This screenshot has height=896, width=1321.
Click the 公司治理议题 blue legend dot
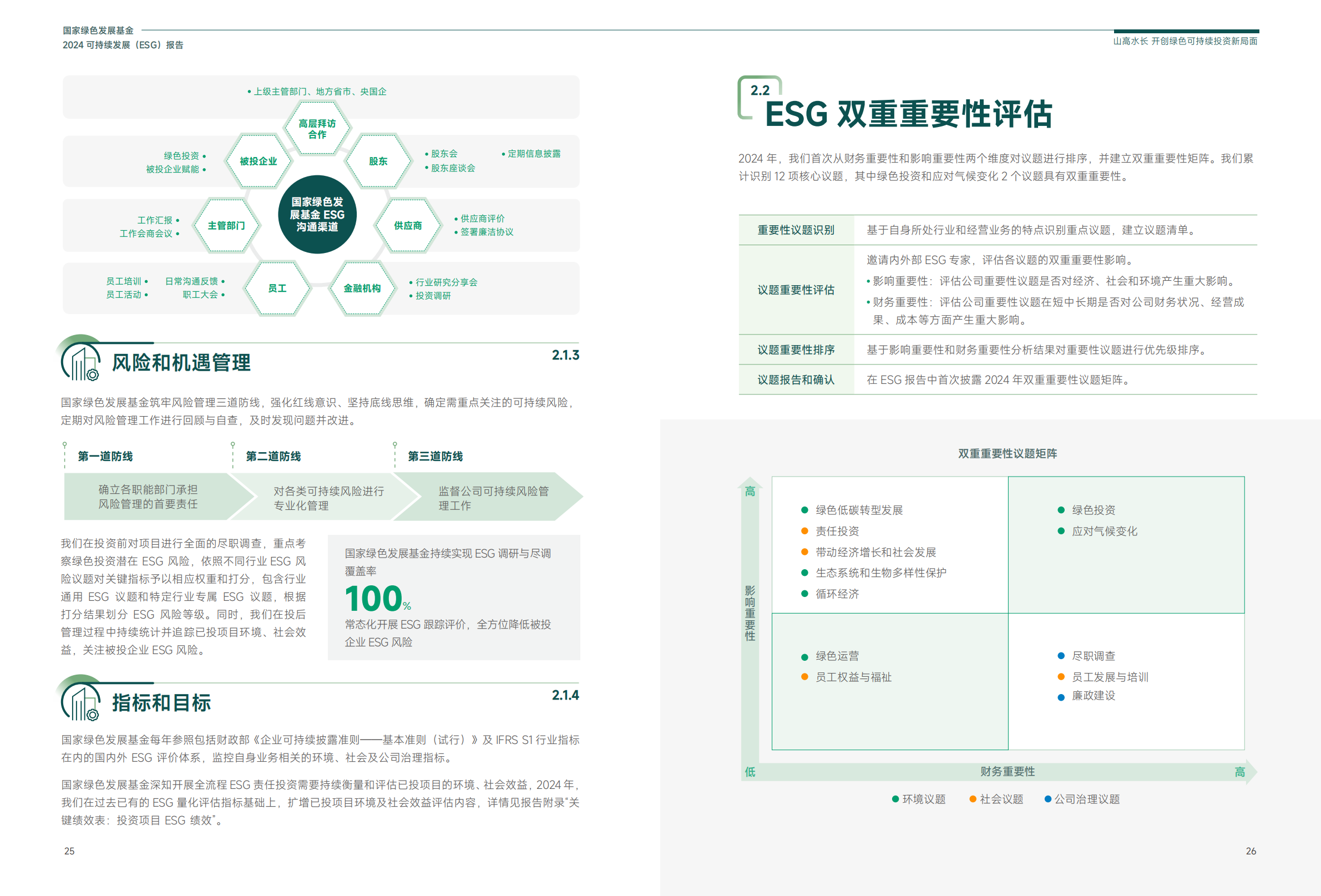coord(1047,799)
